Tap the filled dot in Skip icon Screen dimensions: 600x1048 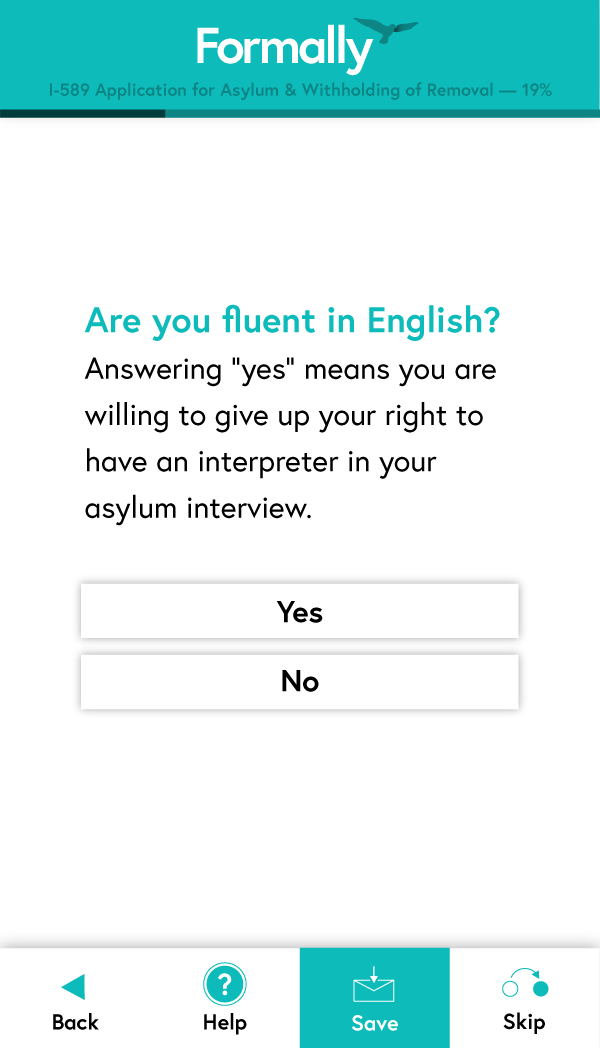coord(541,988)
